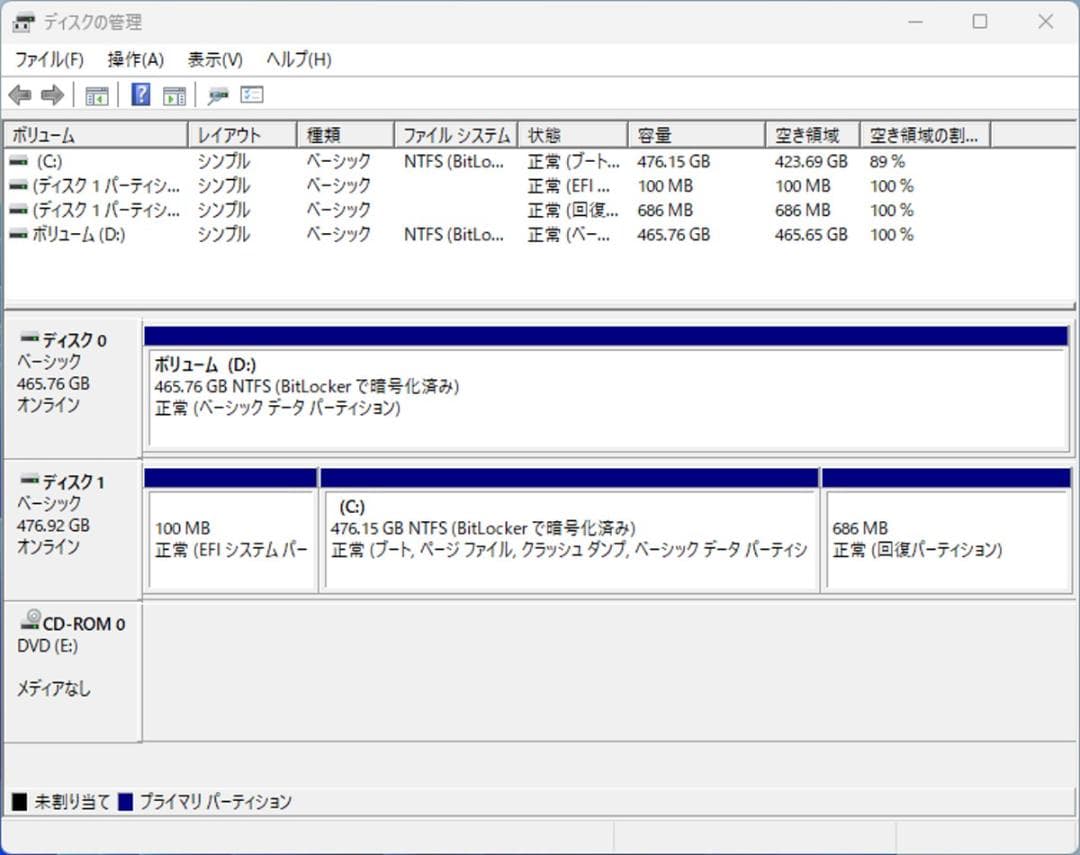1080x855 pixels.
Task: Click the Back navigation arrow on toolbar
Action: pos(22,94)
